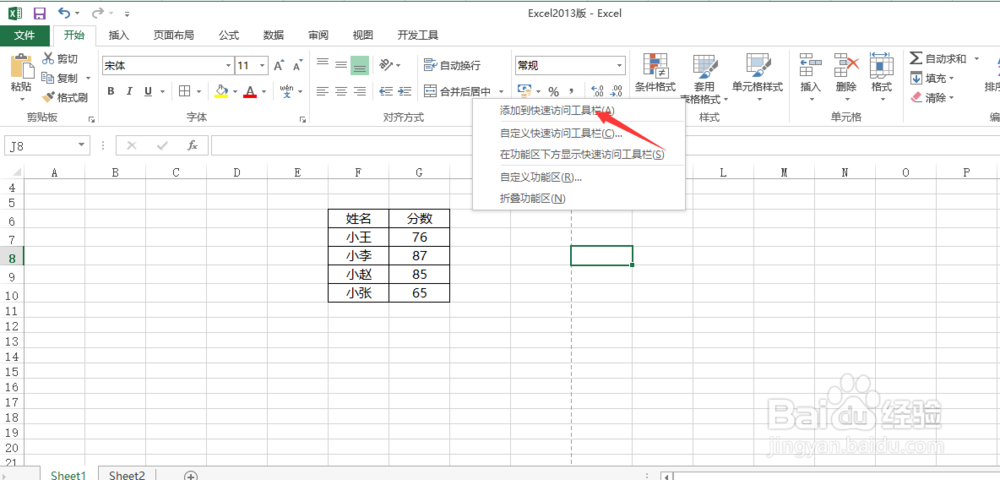The width and height of the screenshot is (1000, 480).
Task: Switch to the Data (数据) tab
Action: tap(274, 35)
